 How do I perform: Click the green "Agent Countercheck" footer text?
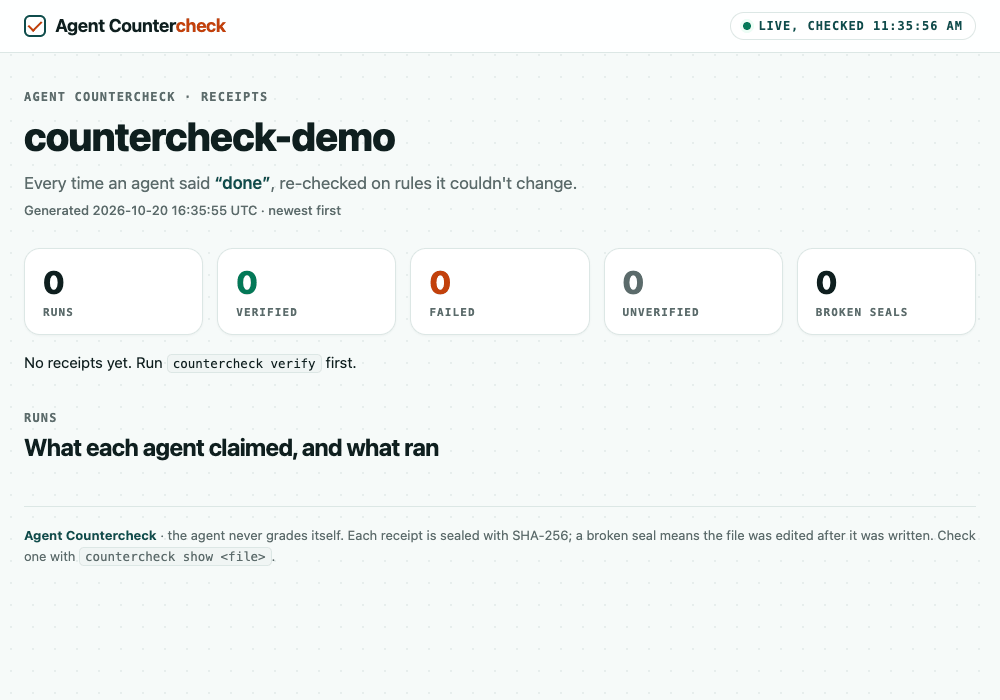(90, 536)
